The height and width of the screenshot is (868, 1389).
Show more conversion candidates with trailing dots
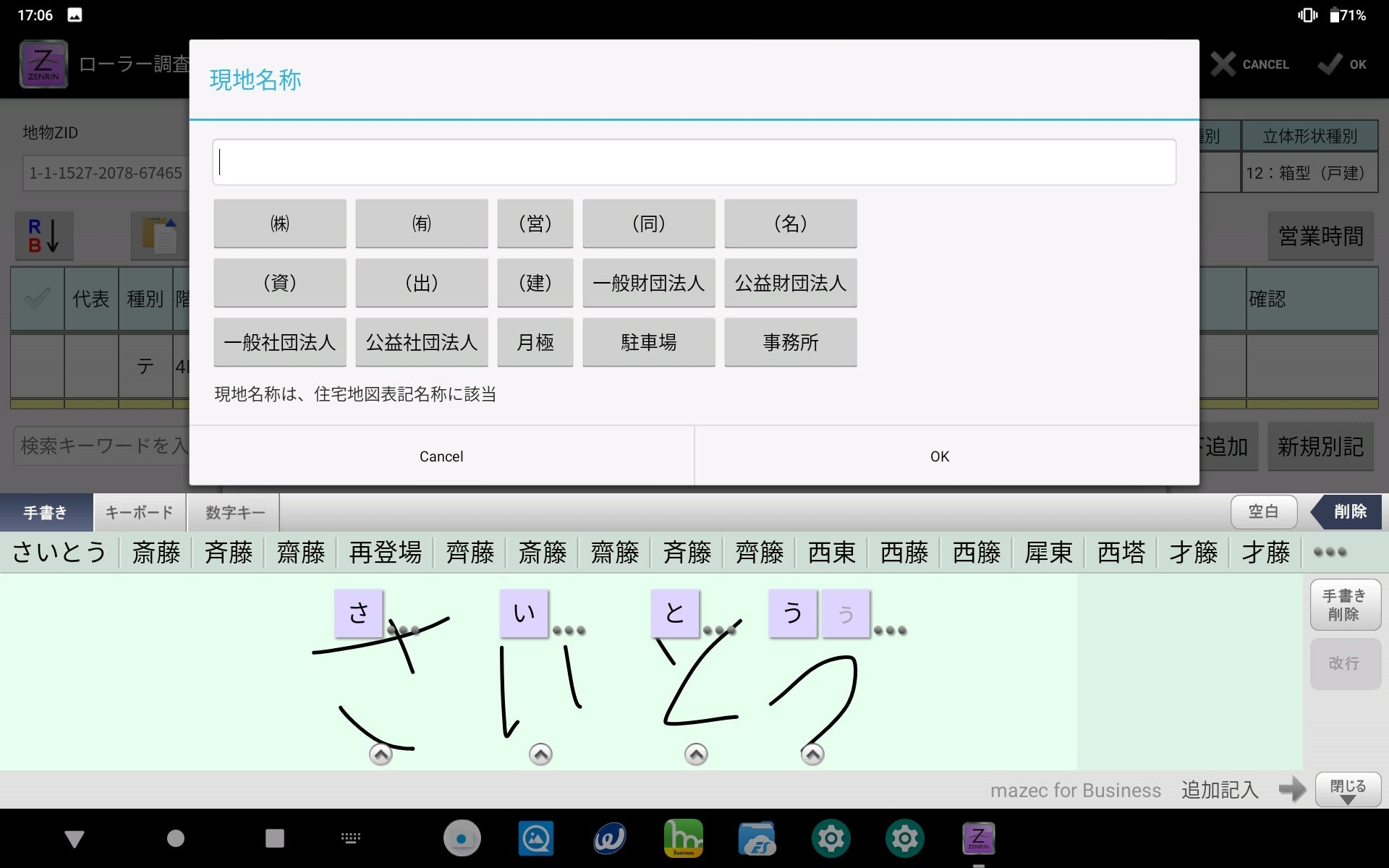pyautogui.click(x=1330, y=552)
